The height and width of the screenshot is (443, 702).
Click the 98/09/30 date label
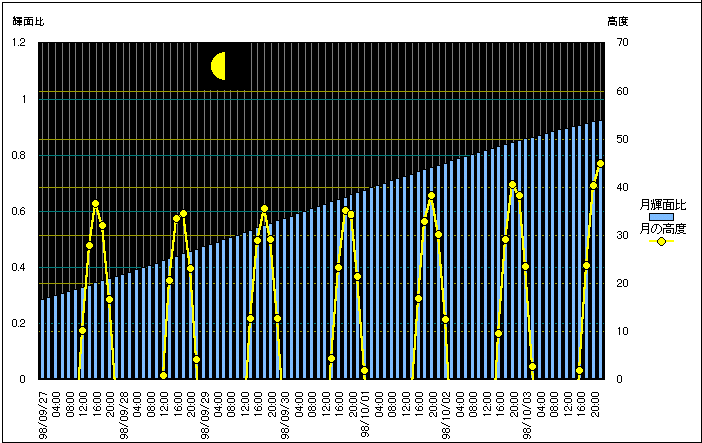click(x=286, y=411)
